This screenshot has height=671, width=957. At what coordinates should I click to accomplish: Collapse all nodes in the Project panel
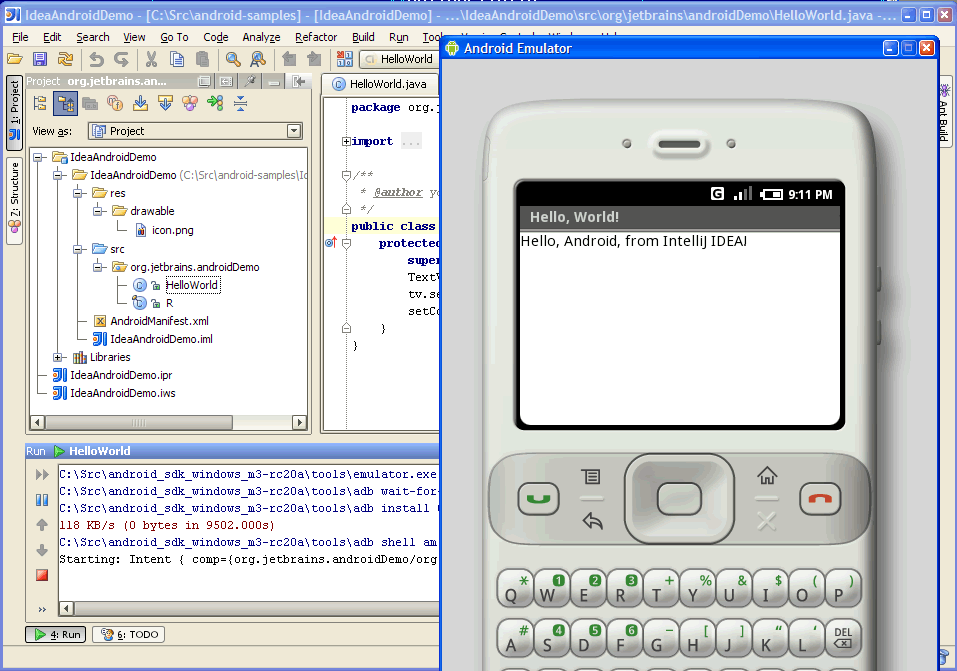(241, 103)
